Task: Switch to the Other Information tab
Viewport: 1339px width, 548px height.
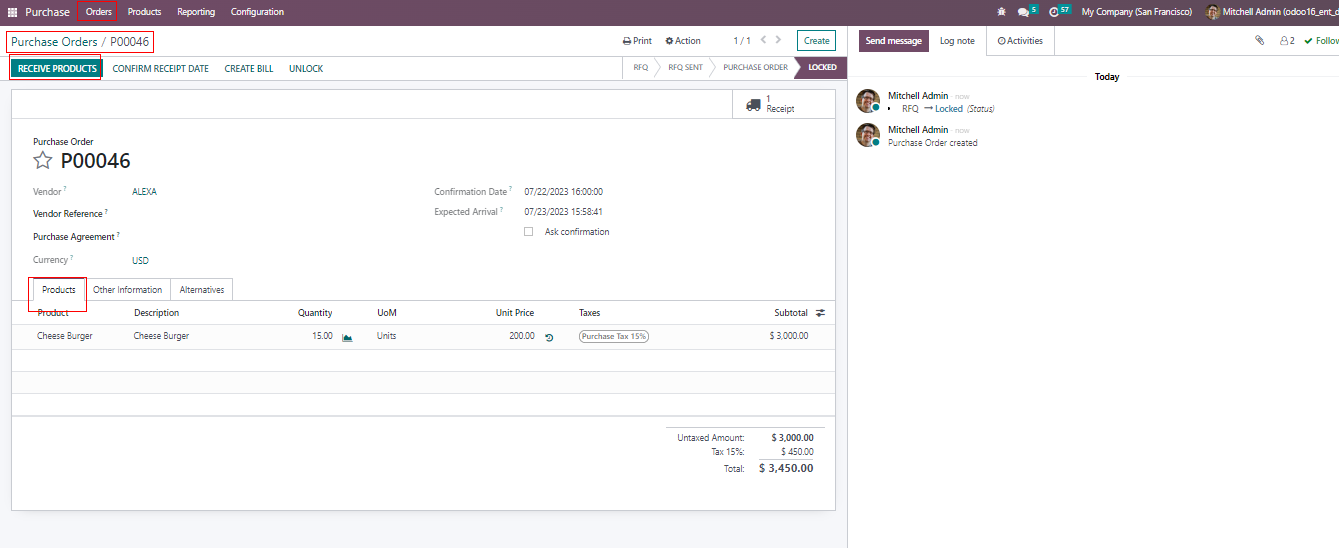Action: click(127, 290)
